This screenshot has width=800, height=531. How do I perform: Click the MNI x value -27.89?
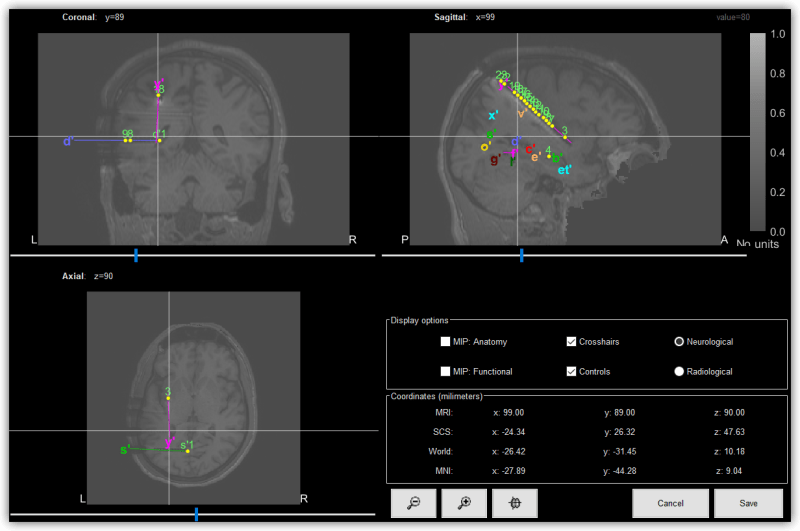coord(508,471)
